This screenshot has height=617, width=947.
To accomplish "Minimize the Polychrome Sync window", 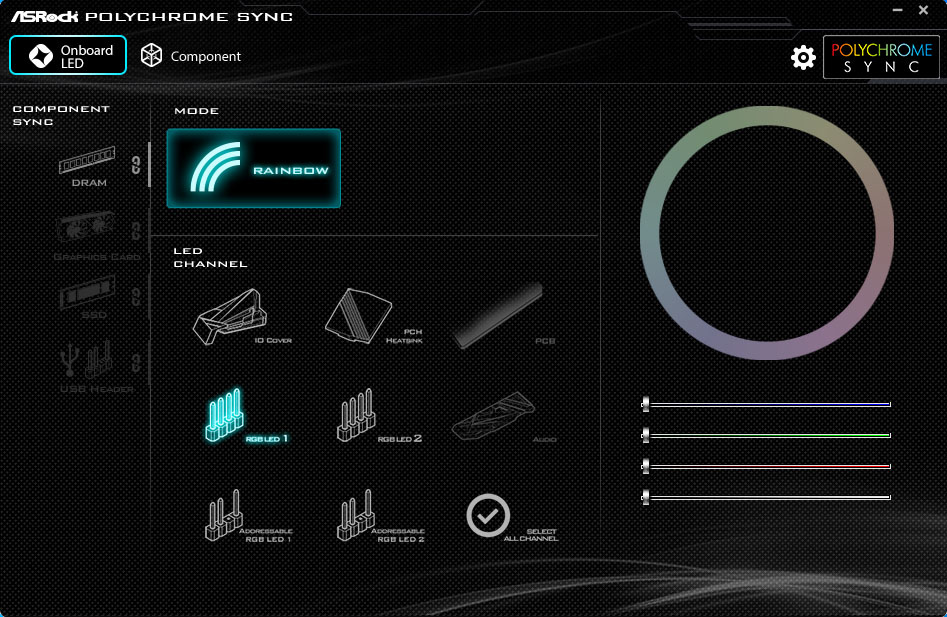I will [x=897, y=10].
